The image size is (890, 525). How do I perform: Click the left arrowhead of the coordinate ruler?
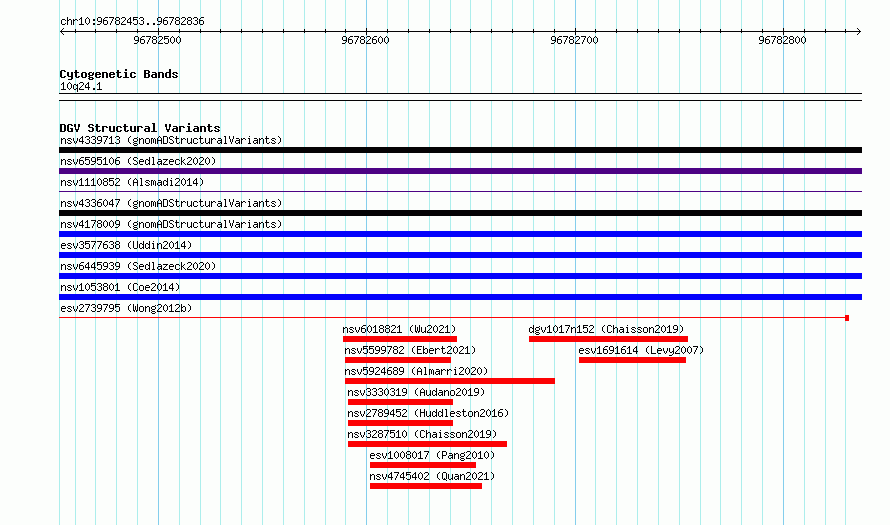[x=62, y=31]
